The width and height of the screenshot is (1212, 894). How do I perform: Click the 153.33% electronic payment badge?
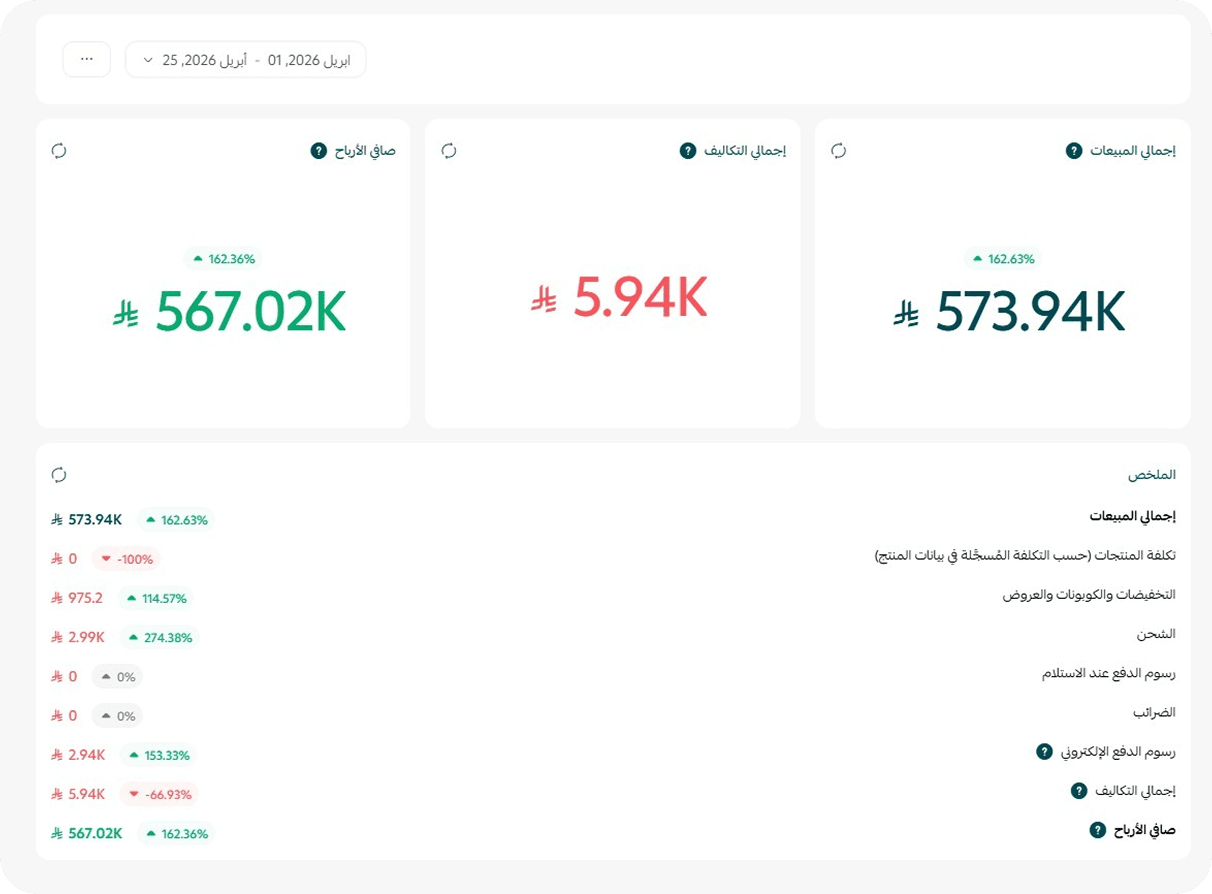click(x=158, y=755)
